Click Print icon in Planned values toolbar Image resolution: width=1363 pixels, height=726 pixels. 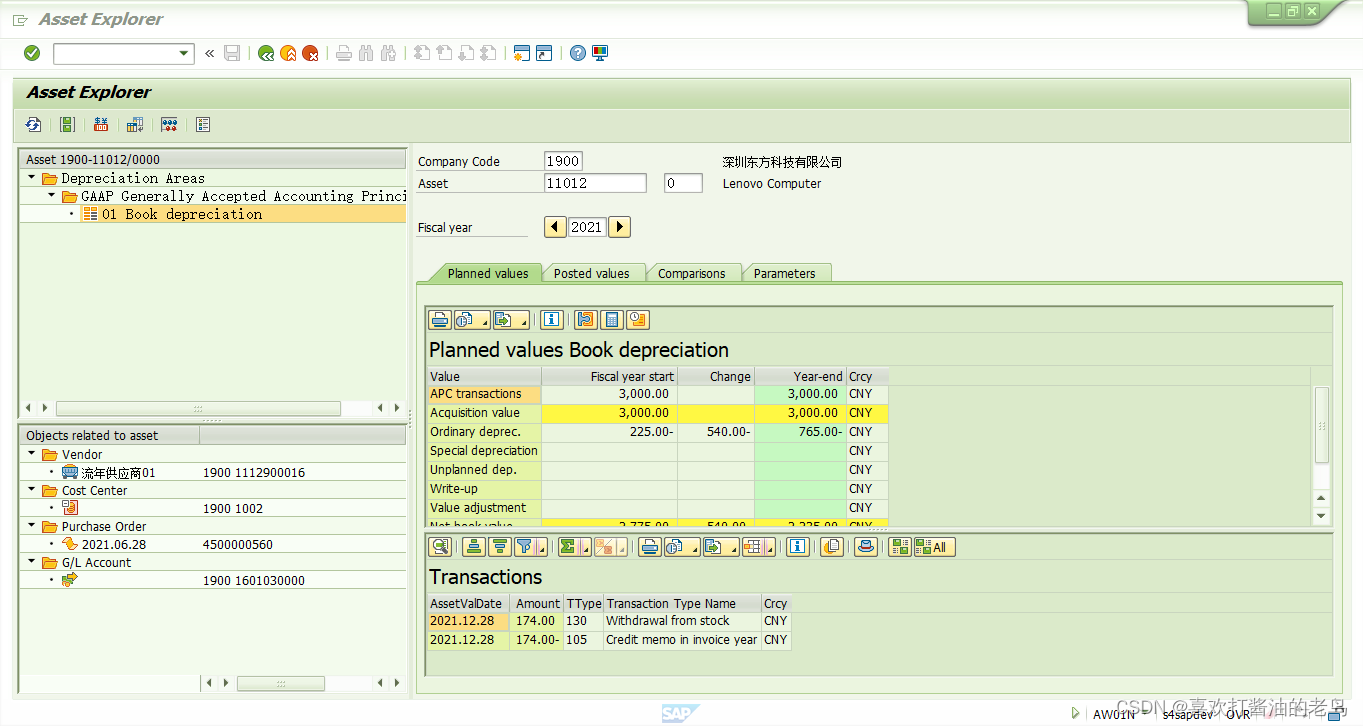440,320
